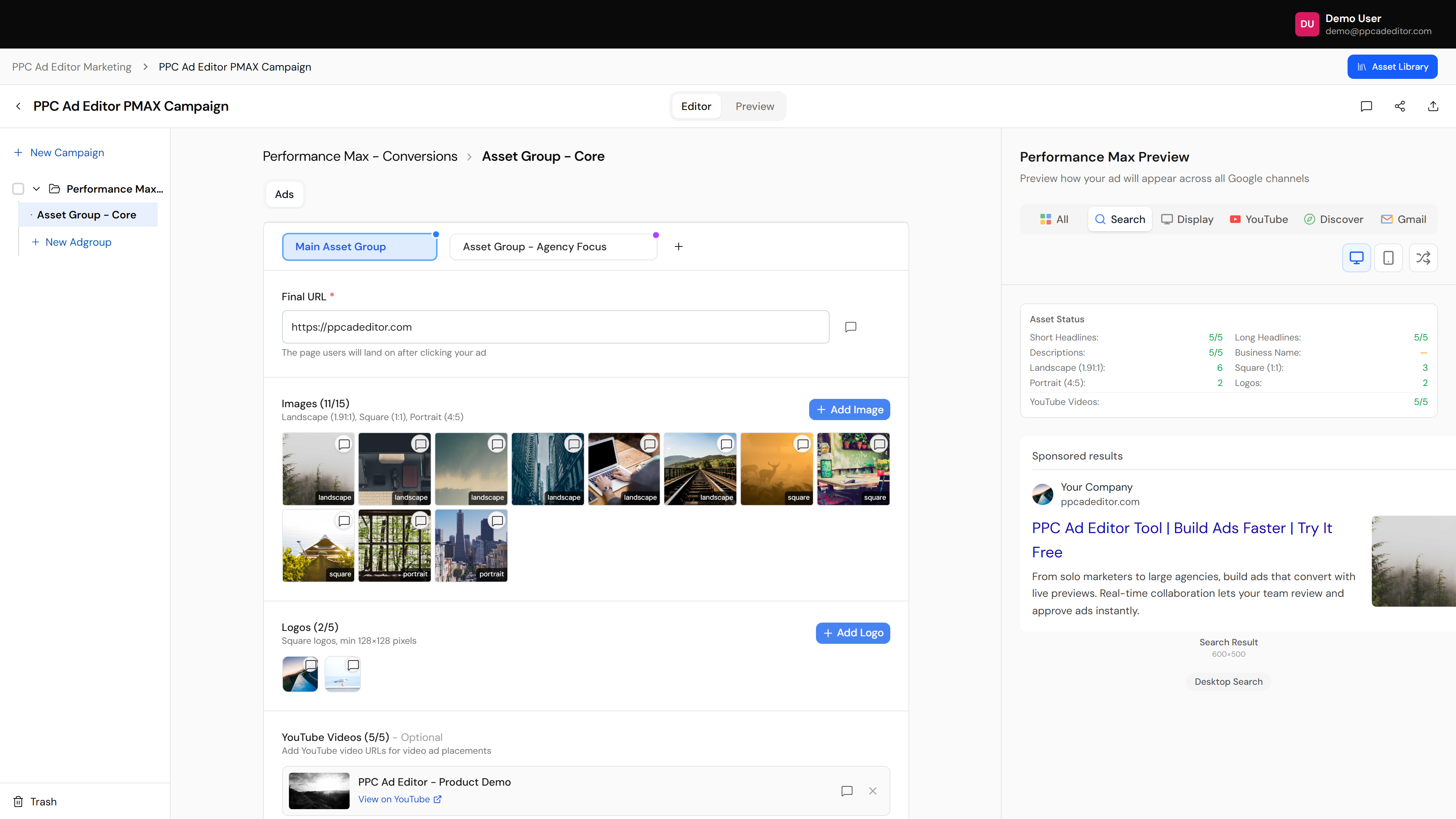Switch preview to desktop device icon
This screenshot has width=1456, height=819.
pos(1357,258)
